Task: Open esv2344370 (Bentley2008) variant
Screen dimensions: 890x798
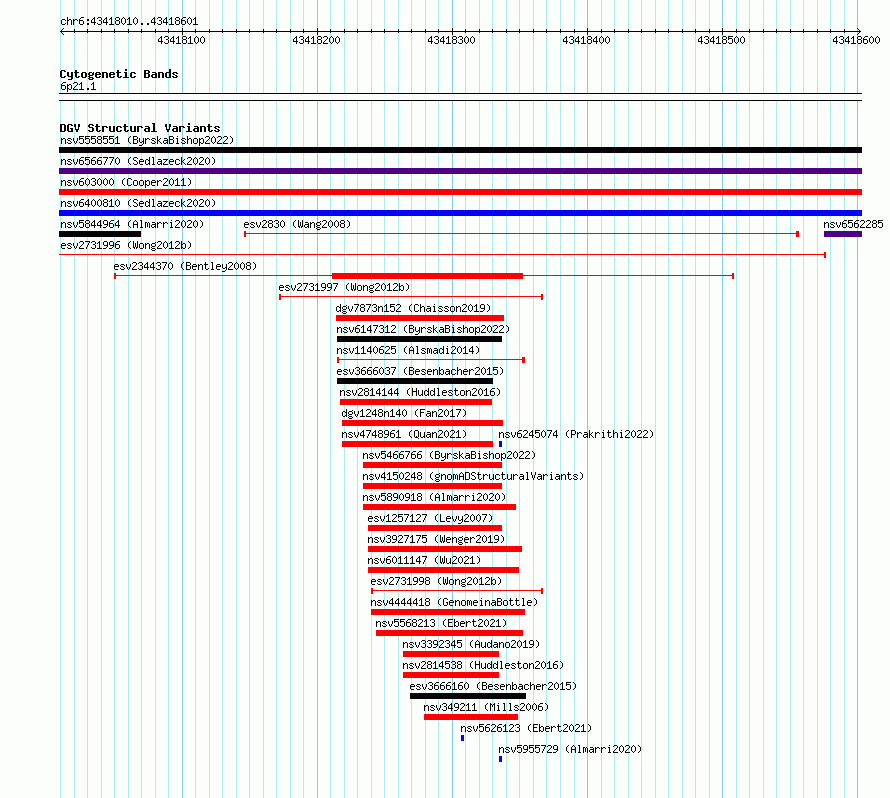Action: pos(185,266)
